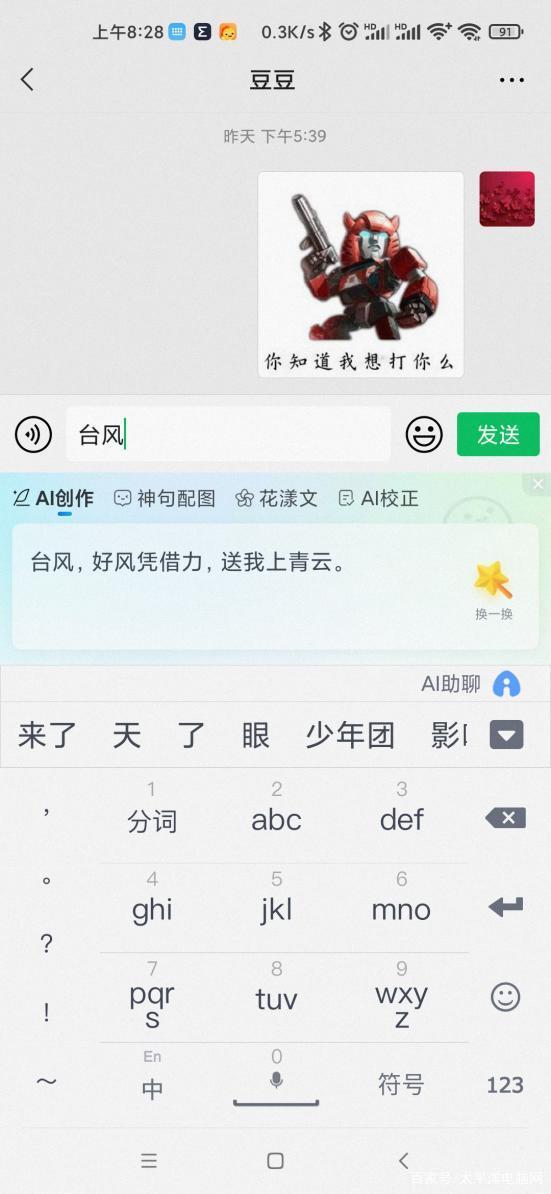Tap the microphone space key
The height and width of the screenshot is (1194, 551).
coord(276,1085)
